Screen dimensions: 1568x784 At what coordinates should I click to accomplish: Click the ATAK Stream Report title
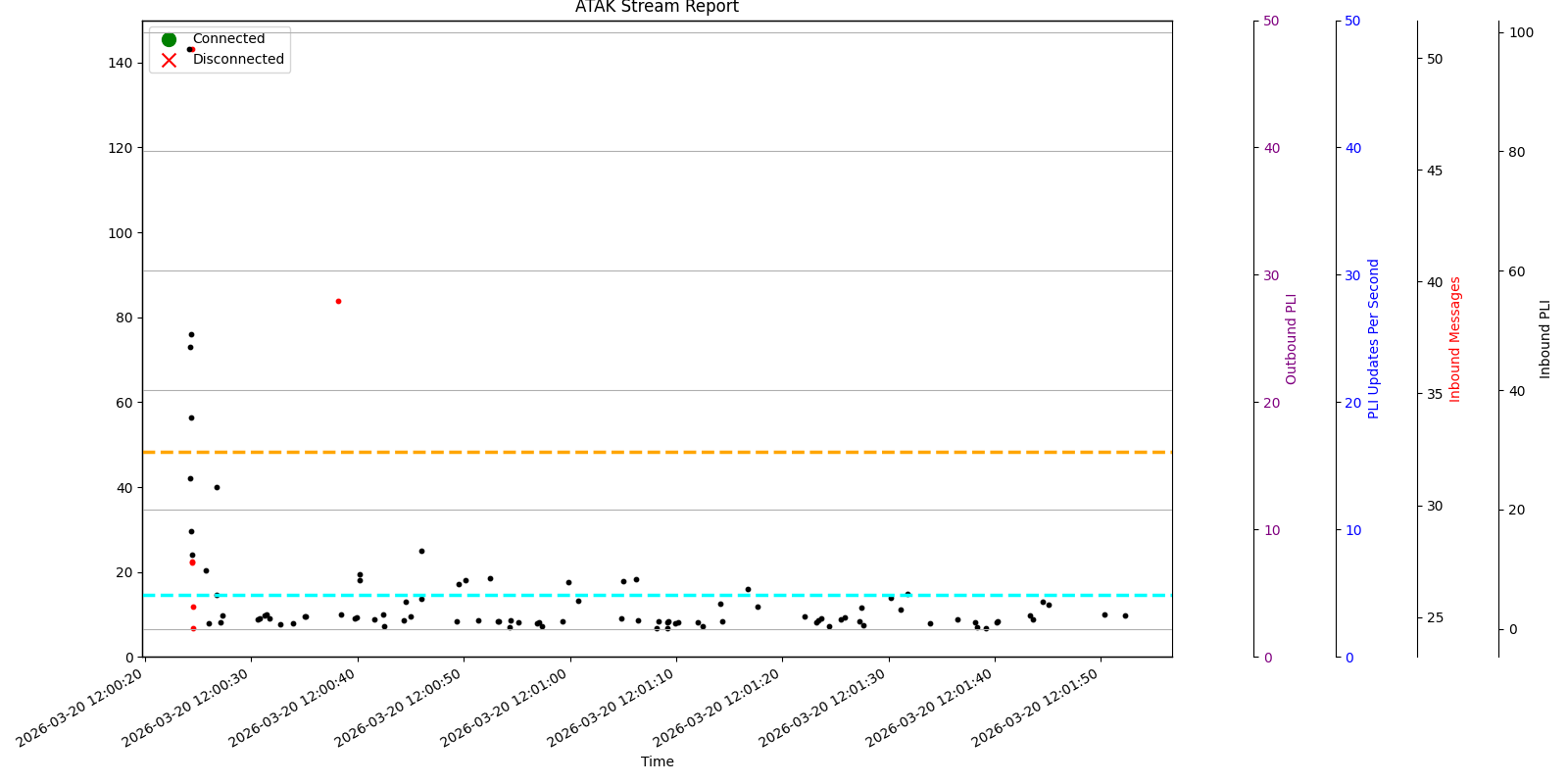(657, 8)
